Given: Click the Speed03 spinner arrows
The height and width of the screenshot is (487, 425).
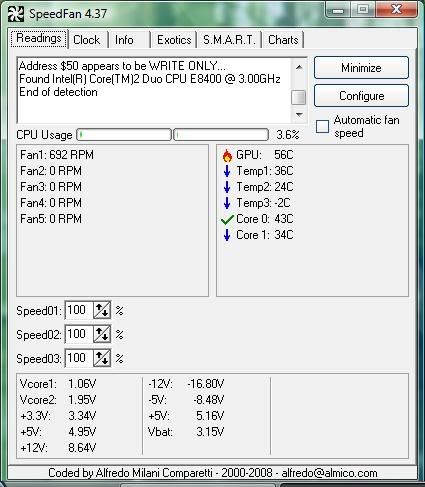Looking at the screenshot, I should [102, 358].
